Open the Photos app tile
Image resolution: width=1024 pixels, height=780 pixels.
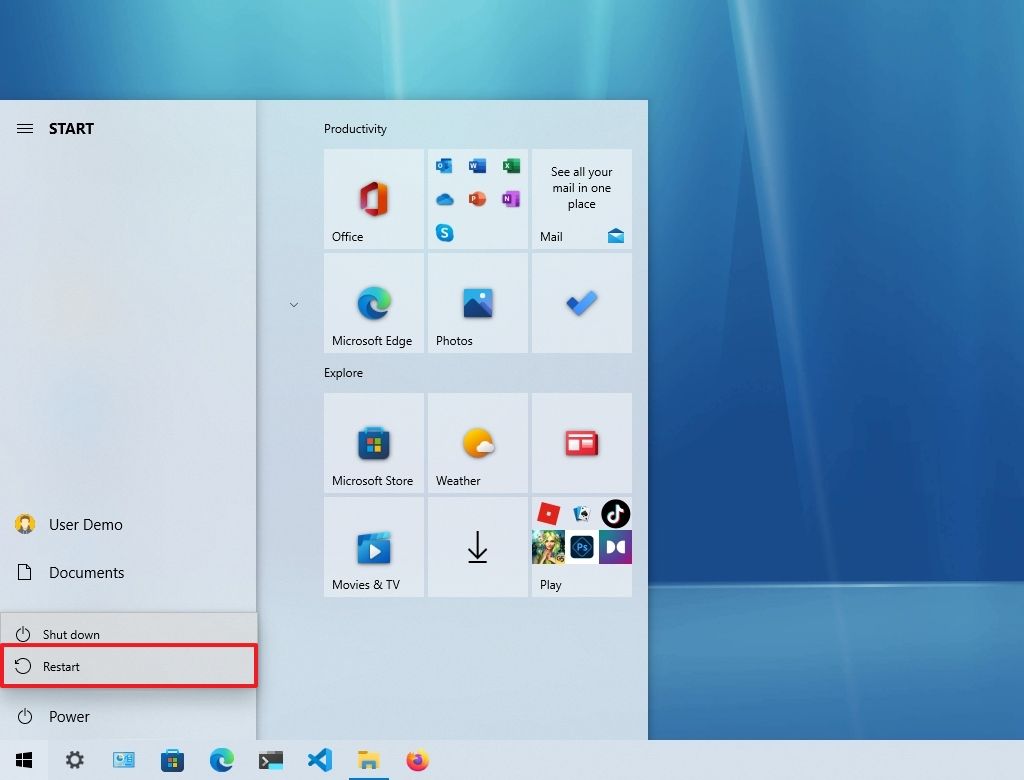[x=477, y=303]
